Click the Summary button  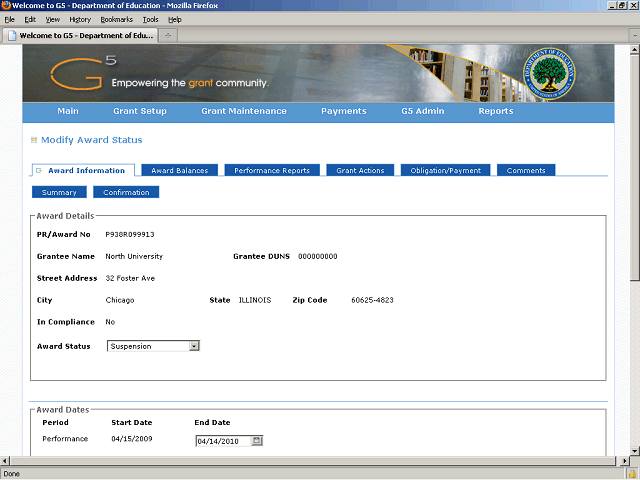59,192
